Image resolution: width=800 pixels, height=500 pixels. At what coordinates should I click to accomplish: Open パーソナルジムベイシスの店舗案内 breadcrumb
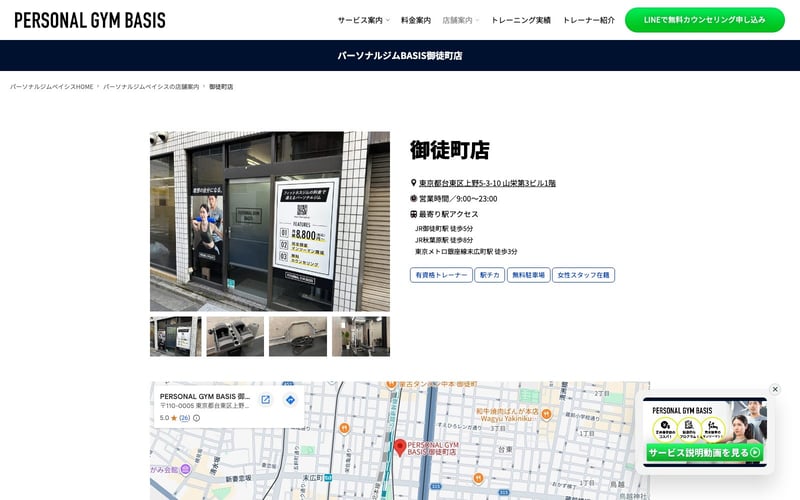point(151,87)
